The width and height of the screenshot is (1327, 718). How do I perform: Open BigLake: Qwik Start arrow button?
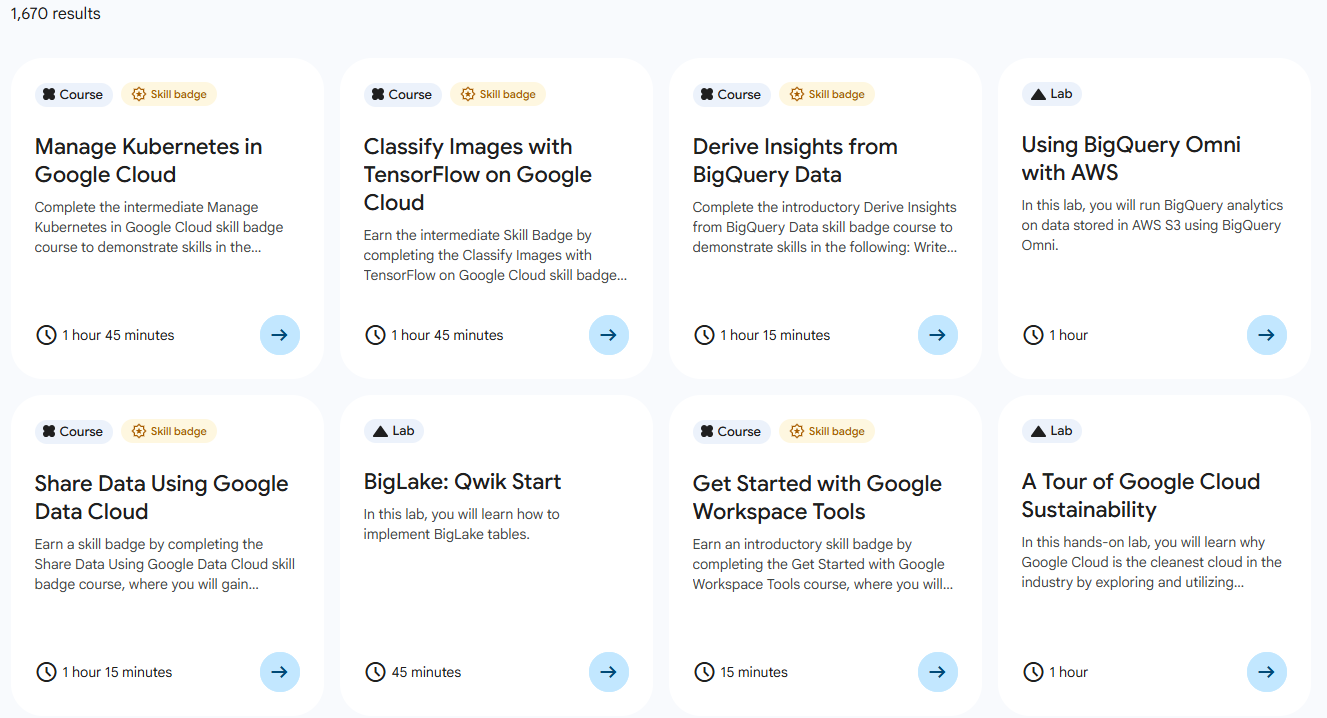click(608, 672)
